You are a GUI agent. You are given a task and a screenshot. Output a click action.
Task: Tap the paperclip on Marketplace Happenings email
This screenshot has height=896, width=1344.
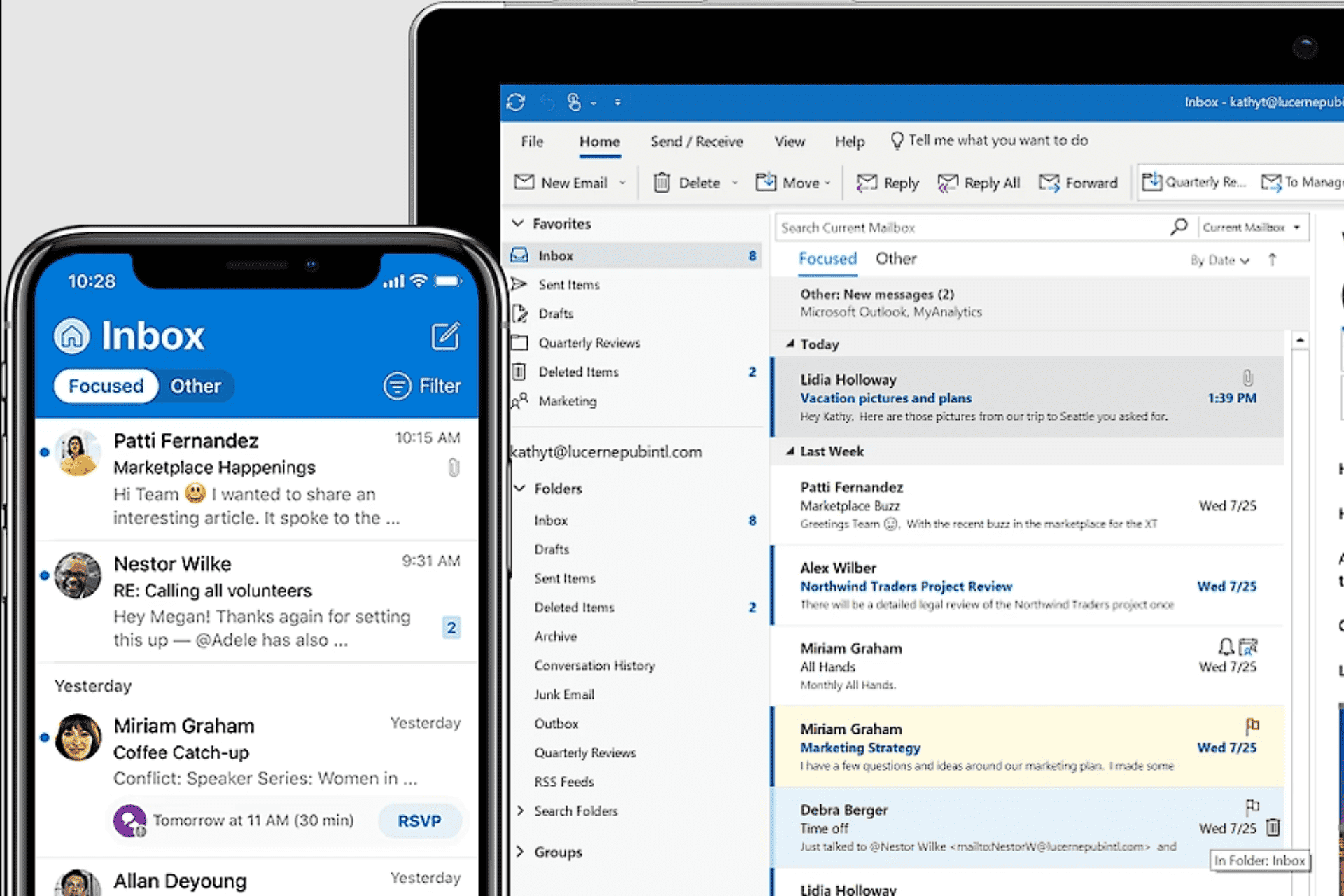click(x=454, y=468)
